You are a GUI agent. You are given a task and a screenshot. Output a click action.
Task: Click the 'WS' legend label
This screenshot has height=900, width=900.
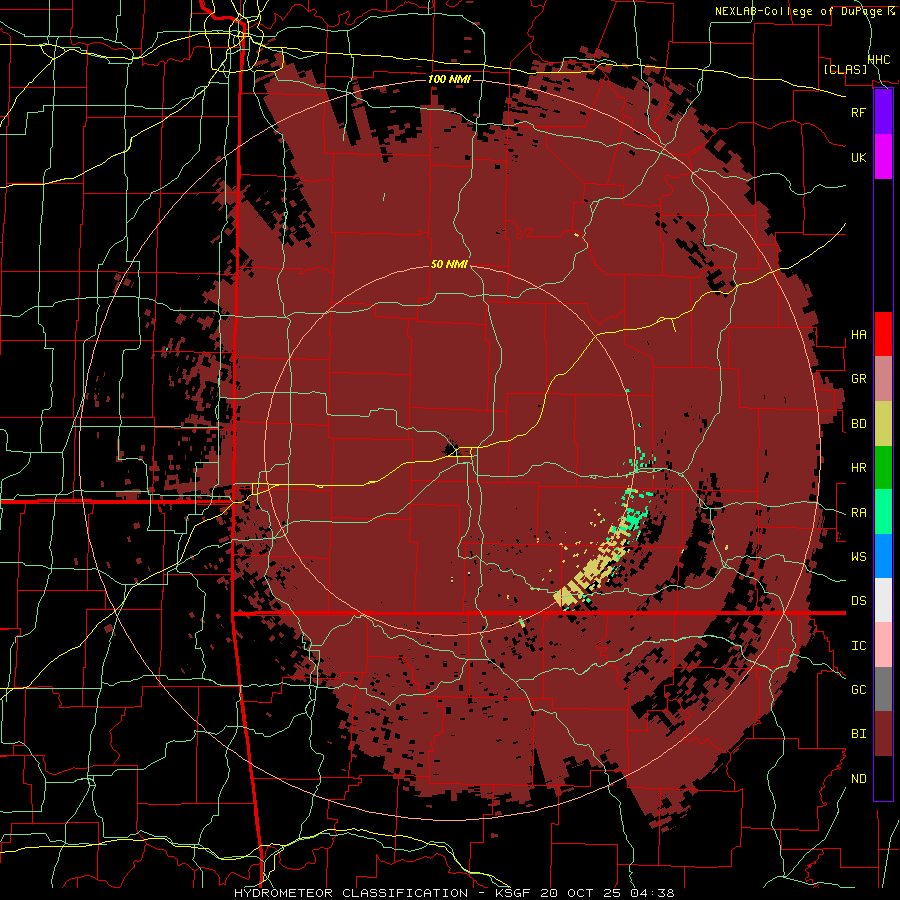click(x=858, y=557)
